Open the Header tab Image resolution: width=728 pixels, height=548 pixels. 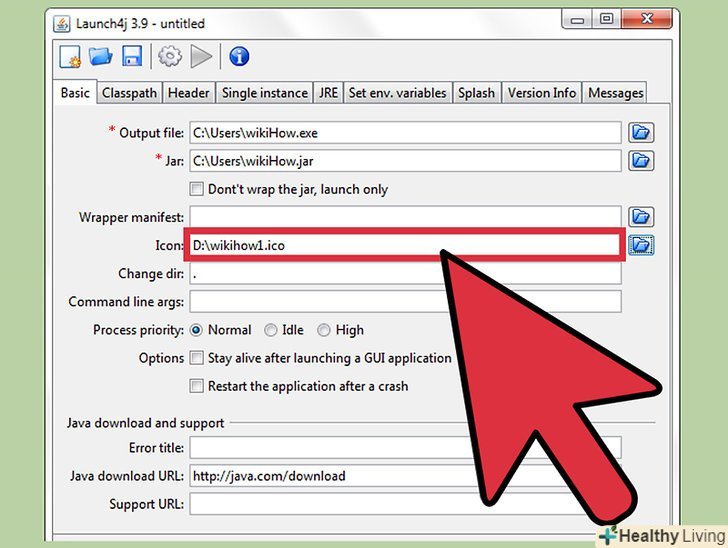tap(188, 93)
